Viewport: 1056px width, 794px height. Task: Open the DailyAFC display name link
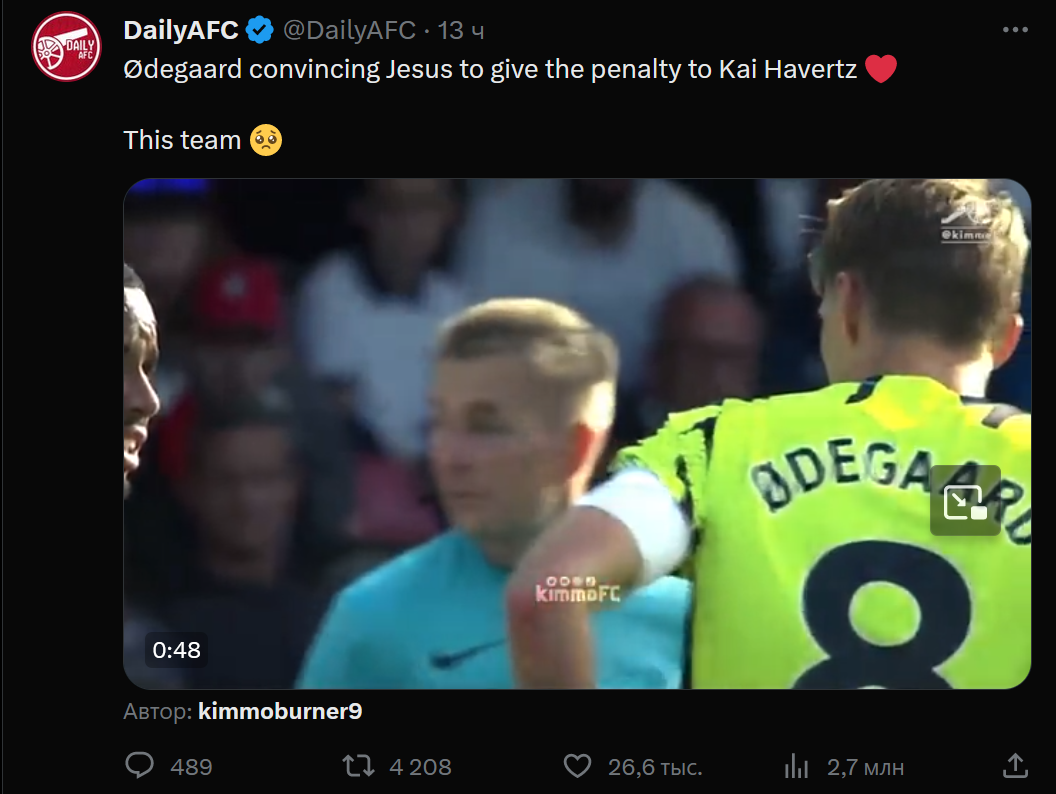181,31
